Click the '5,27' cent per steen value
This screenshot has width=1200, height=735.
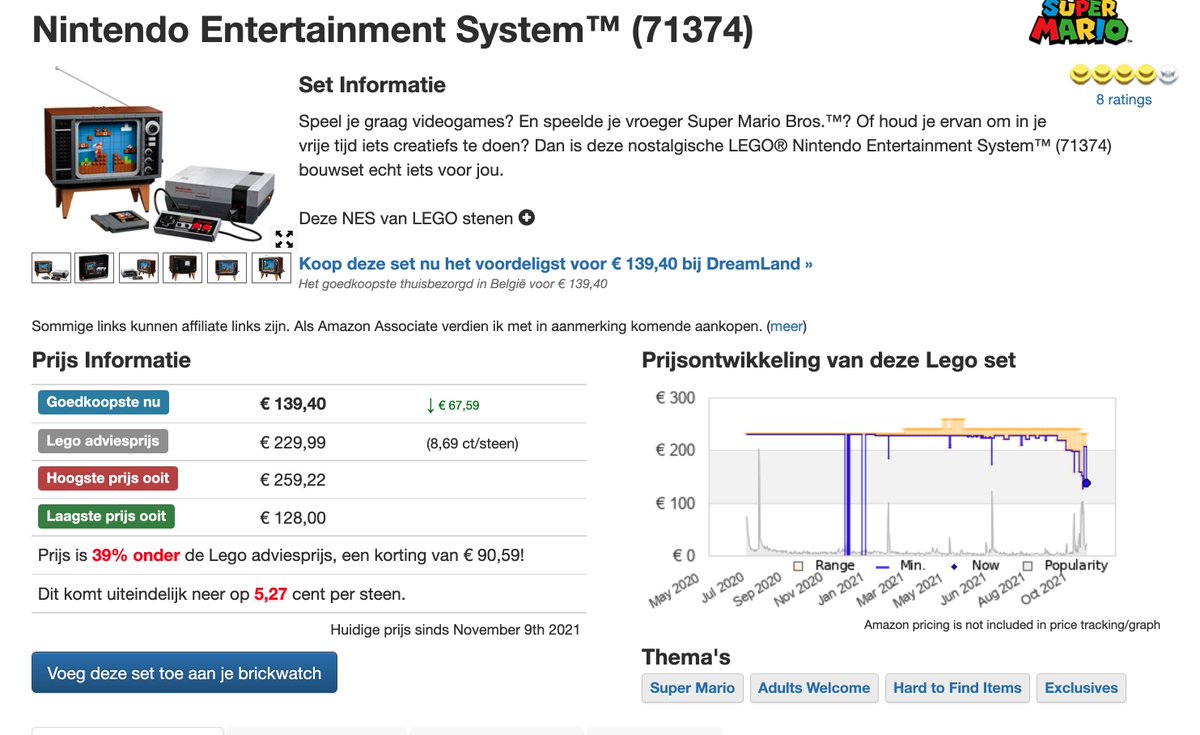point(271,594)
